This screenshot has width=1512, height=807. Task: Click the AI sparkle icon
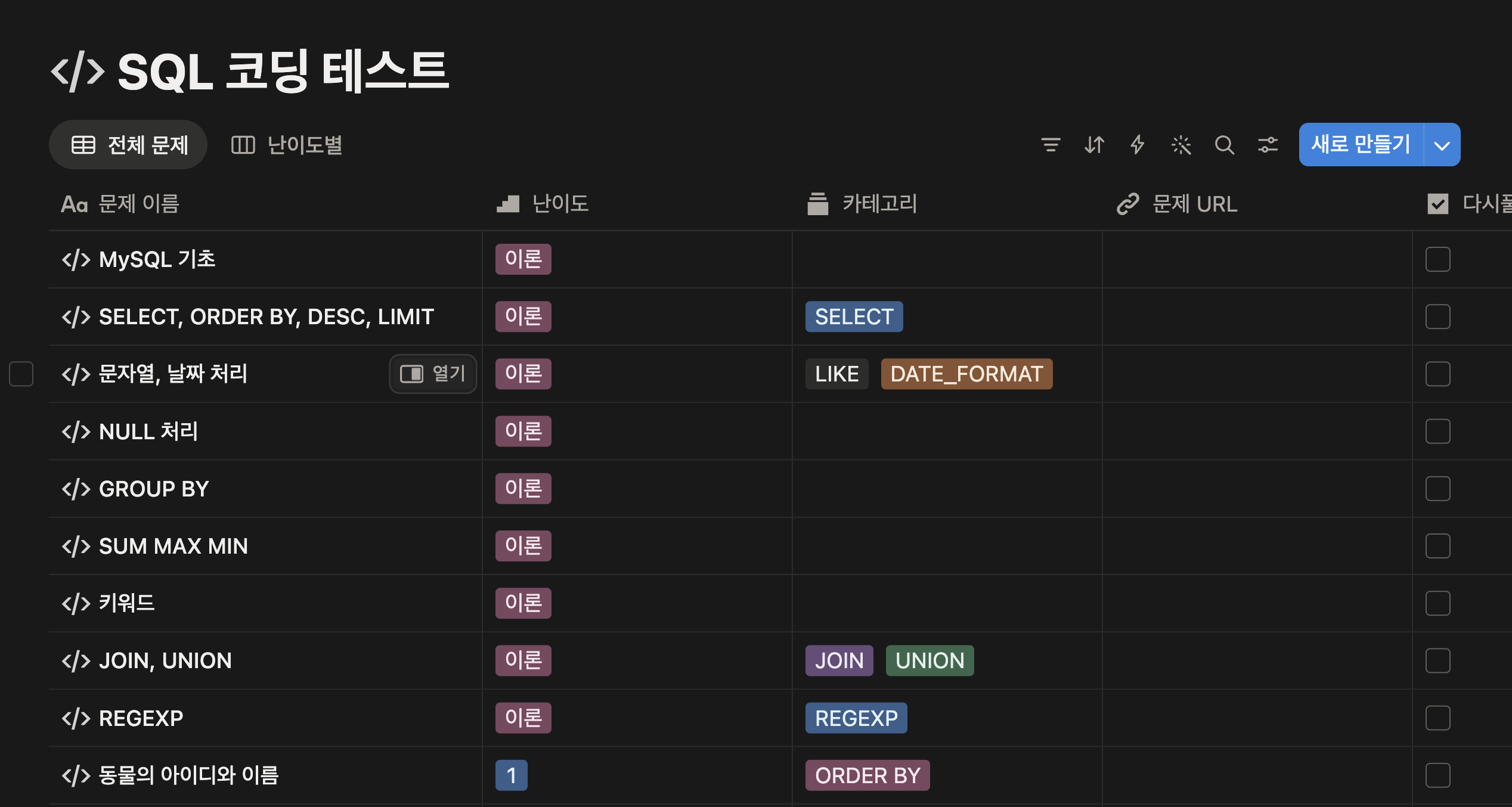point(1181,145)
